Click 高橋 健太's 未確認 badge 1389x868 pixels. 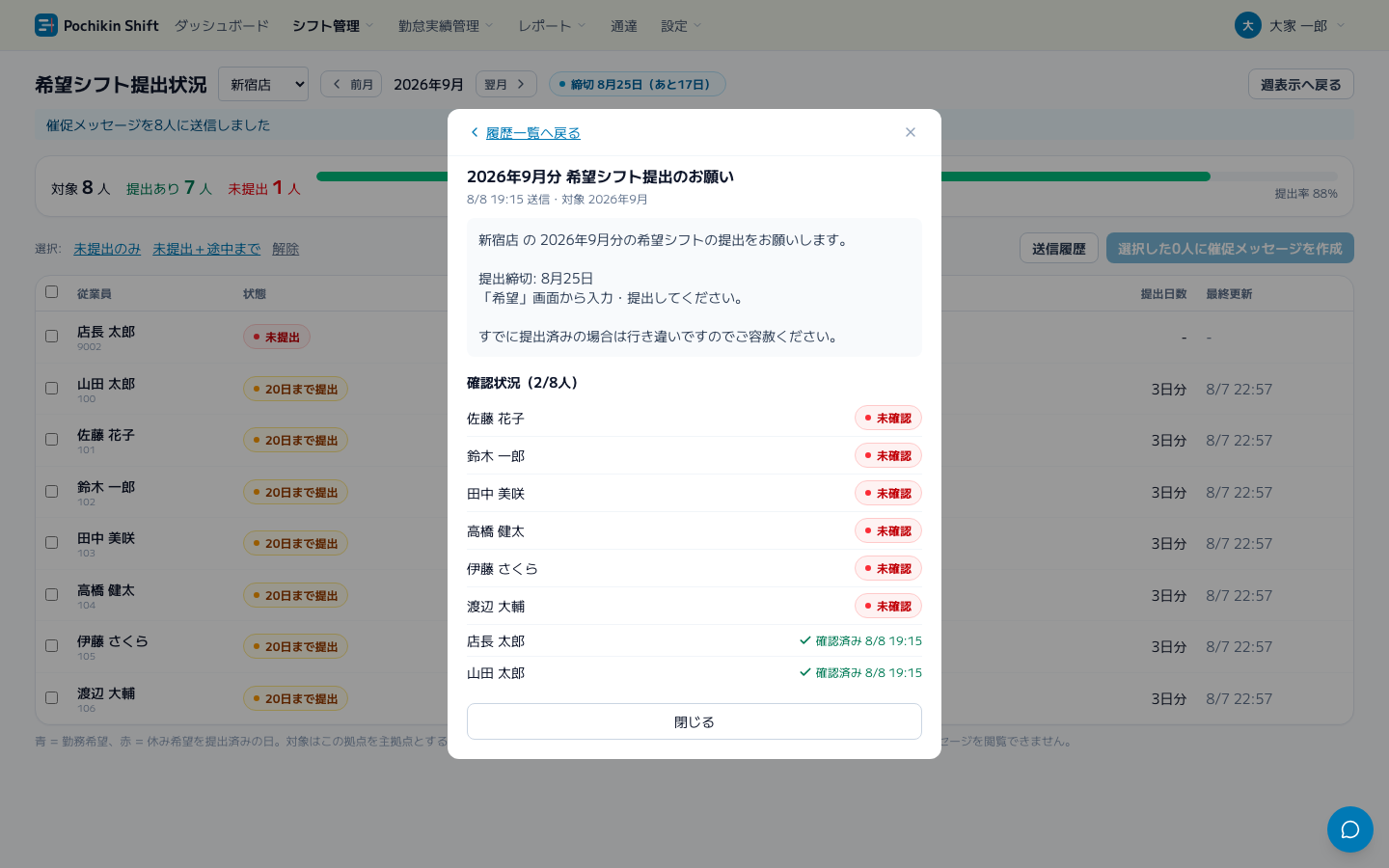(x=888, y=530)
